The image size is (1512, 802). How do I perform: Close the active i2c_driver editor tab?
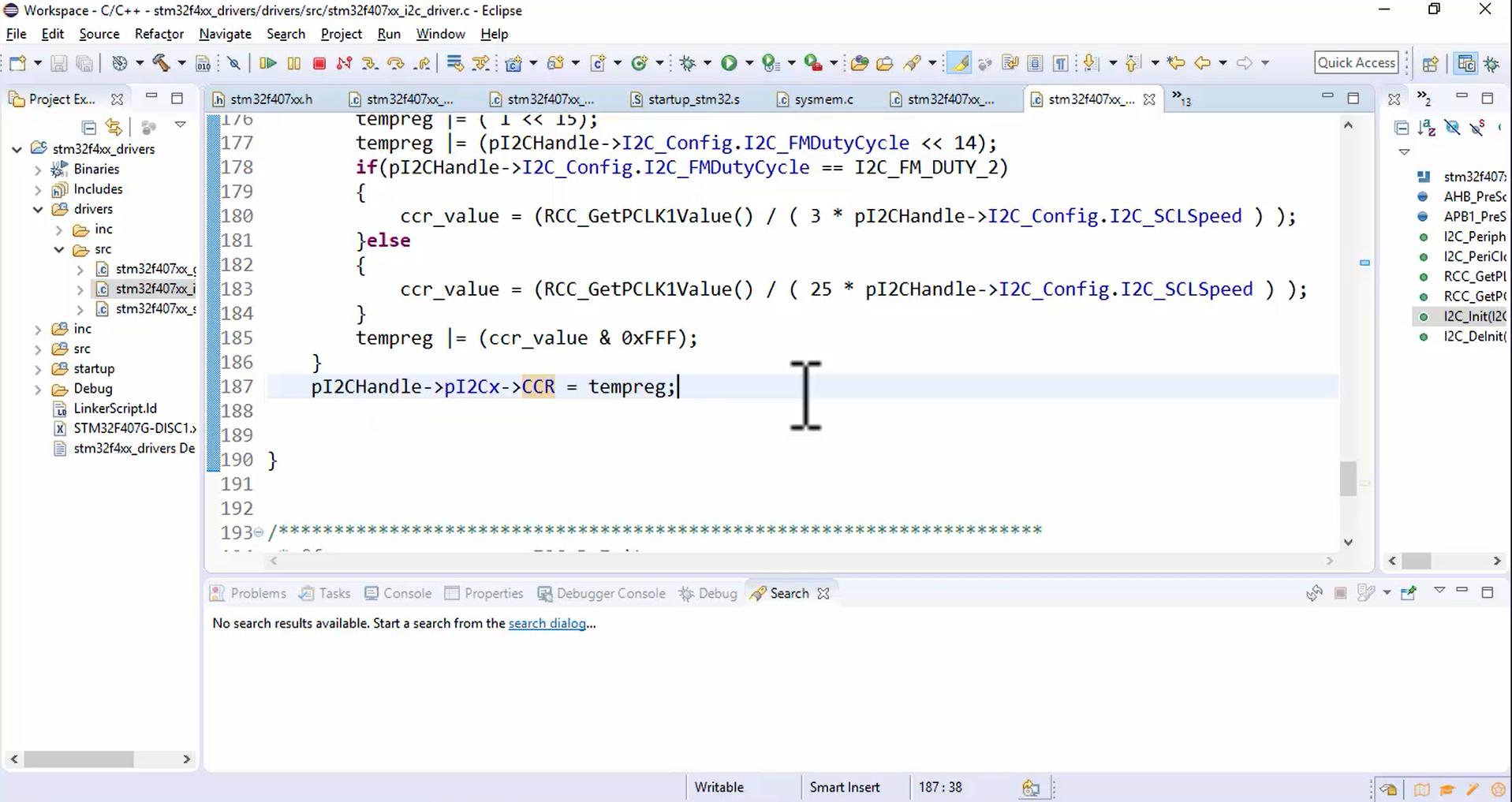1149,99
